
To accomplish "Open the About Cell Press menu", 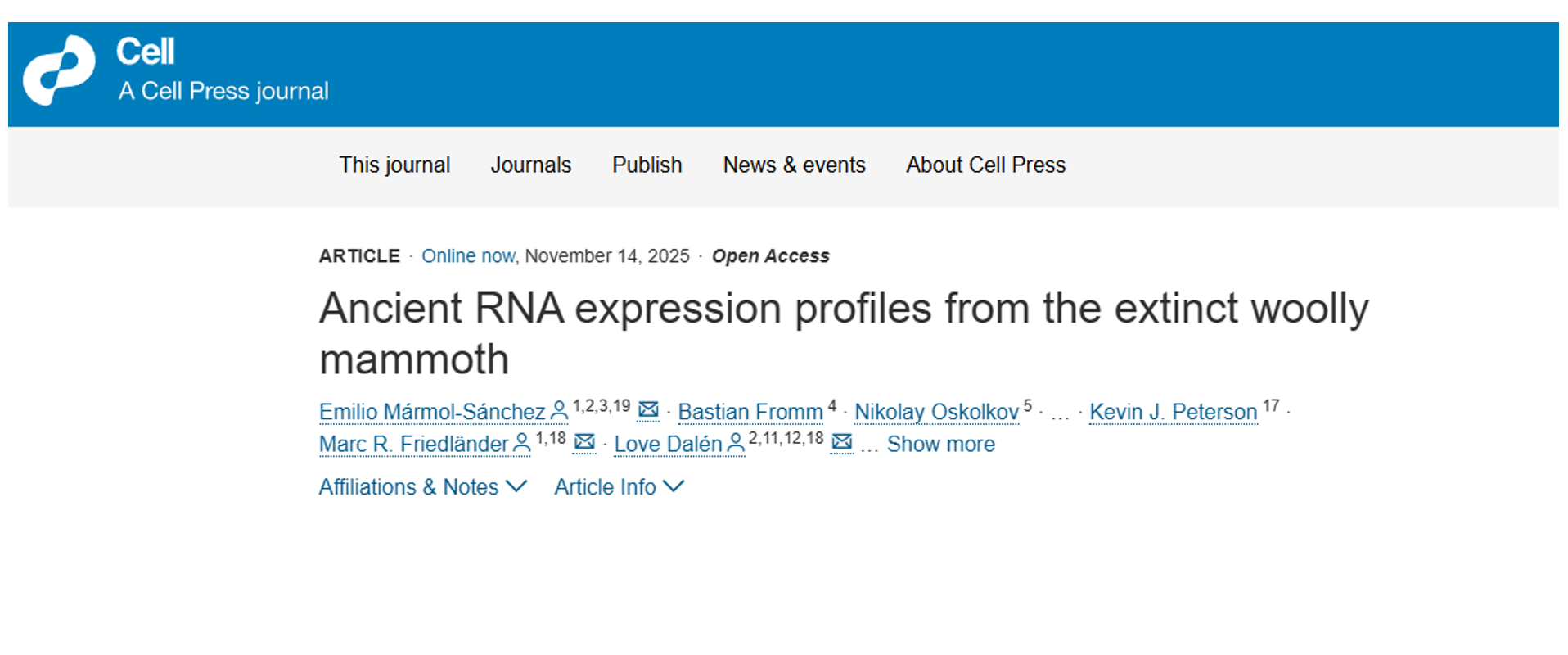I will [985, 165].
